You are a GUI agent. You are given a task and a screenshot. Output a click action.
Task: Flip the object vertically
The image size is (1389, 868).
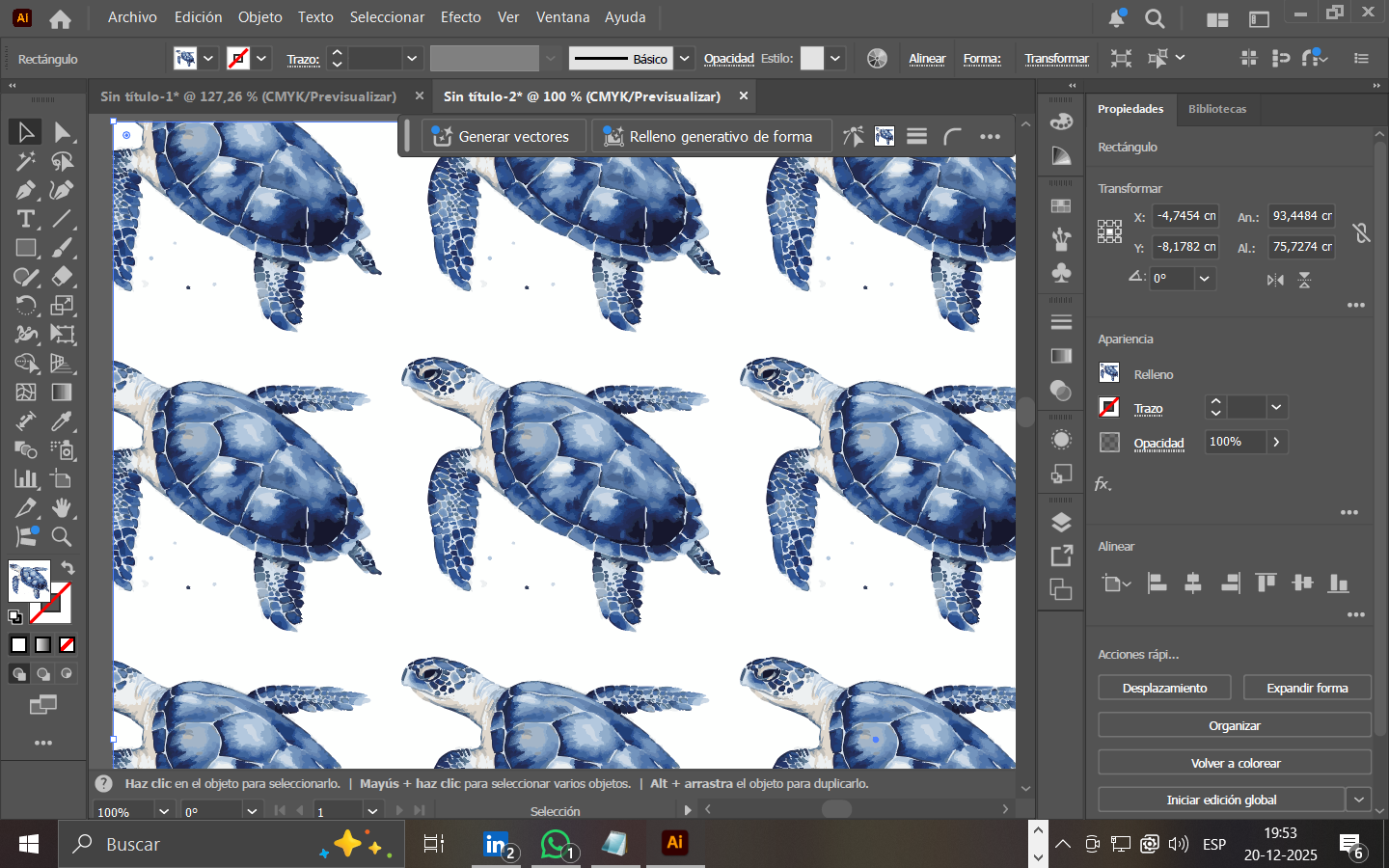pyautogui.click(x=1304, y=280)
